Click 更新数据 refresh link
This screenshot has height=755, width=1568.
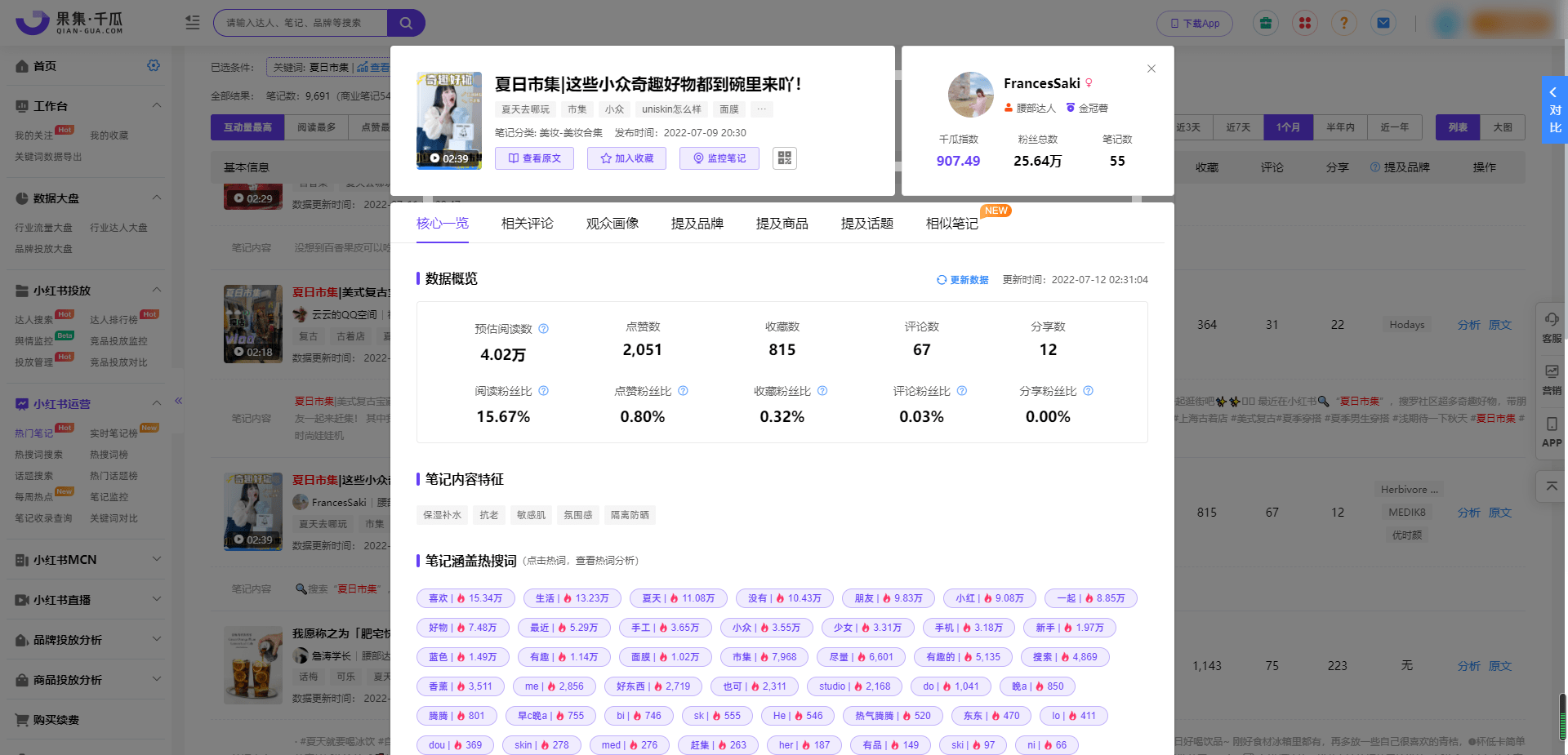click(962, 280)
